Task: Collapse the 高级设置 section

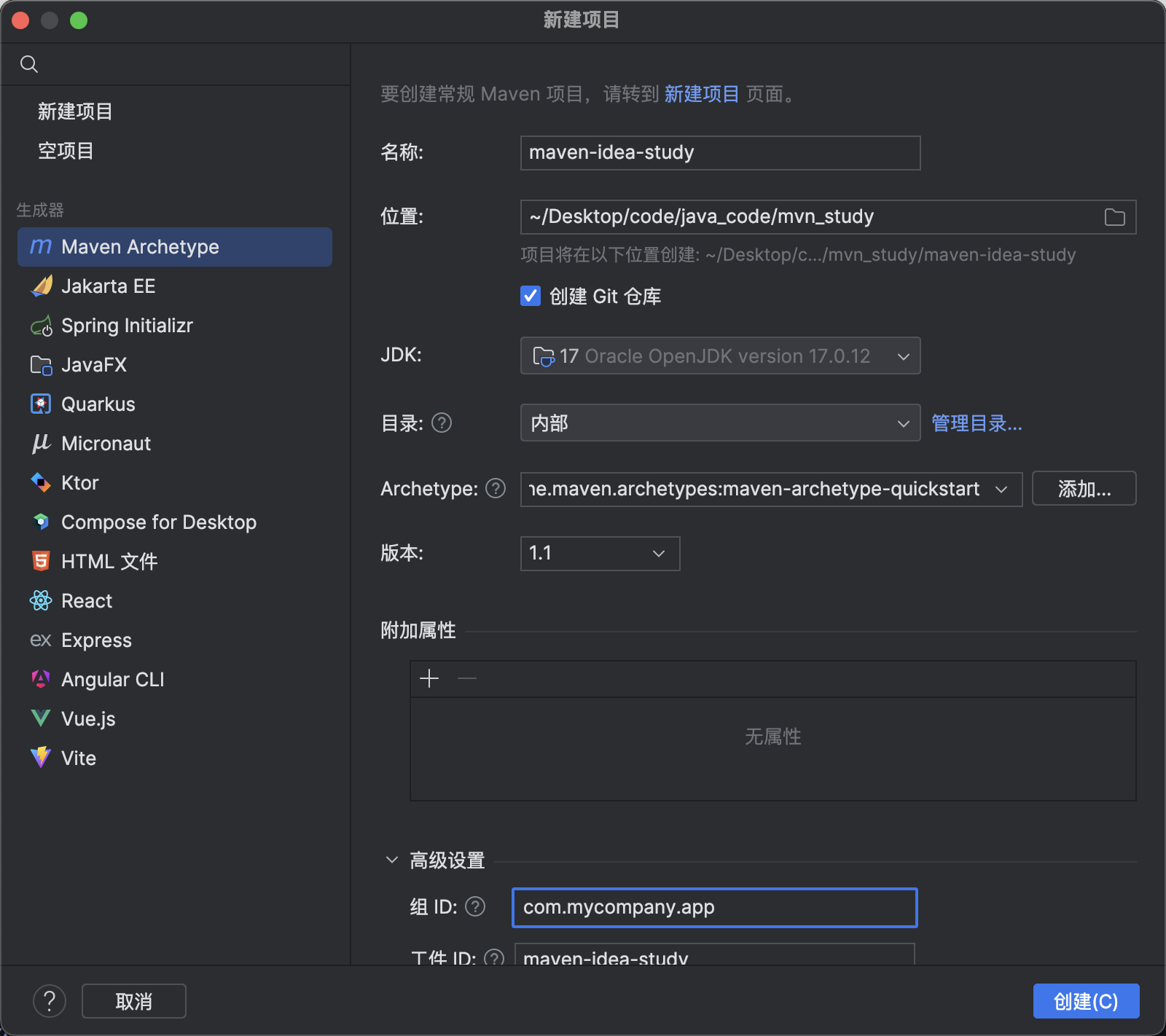Action: pyautogui.click(x=392, y=860)
